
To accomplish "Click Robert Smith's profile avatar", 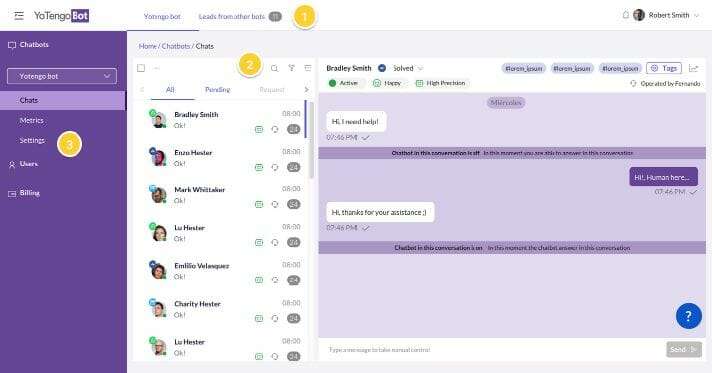I will [639, 15].
